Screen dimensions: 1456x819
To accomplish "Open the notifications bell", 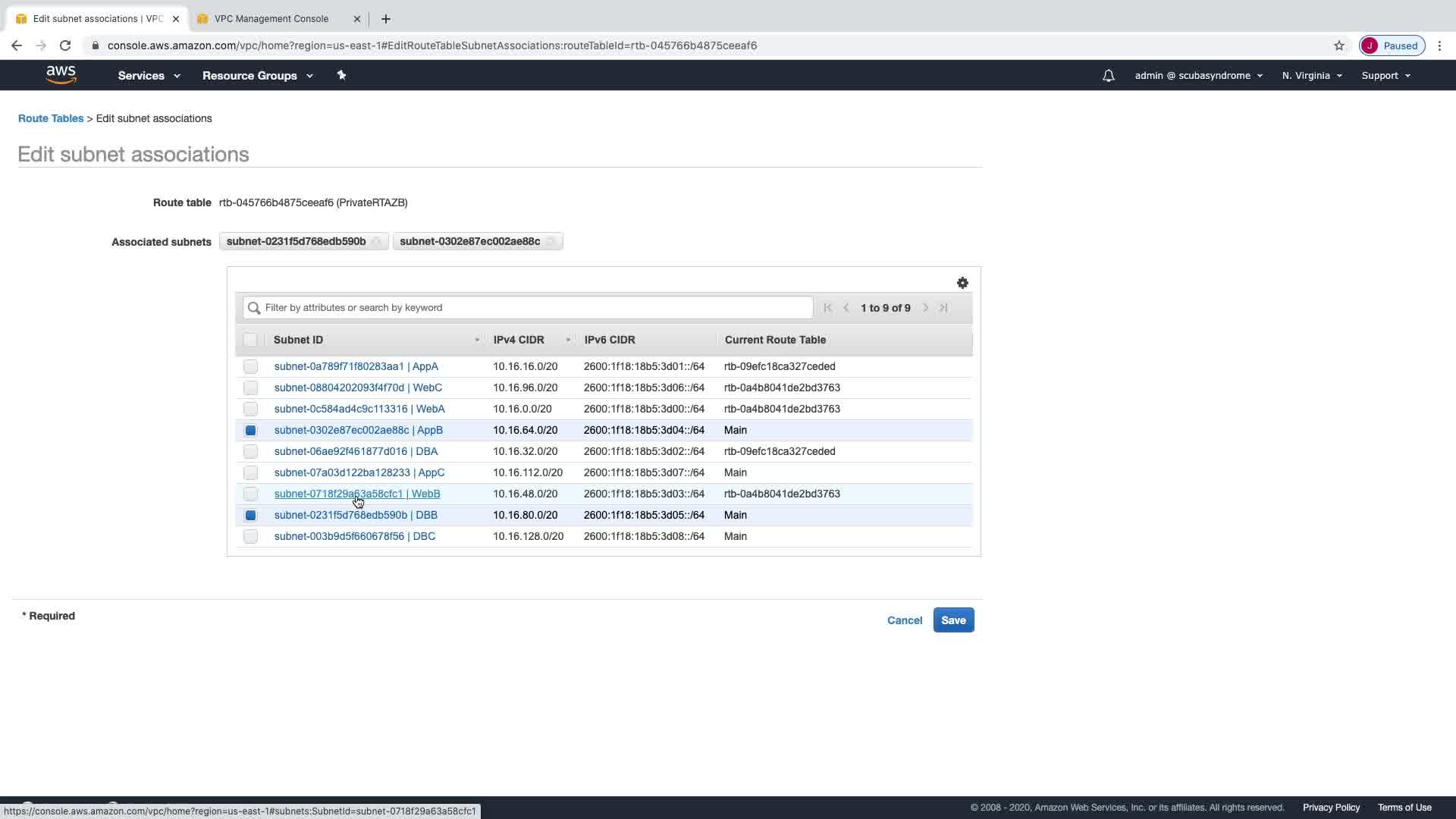I will tap(1108, 76).
